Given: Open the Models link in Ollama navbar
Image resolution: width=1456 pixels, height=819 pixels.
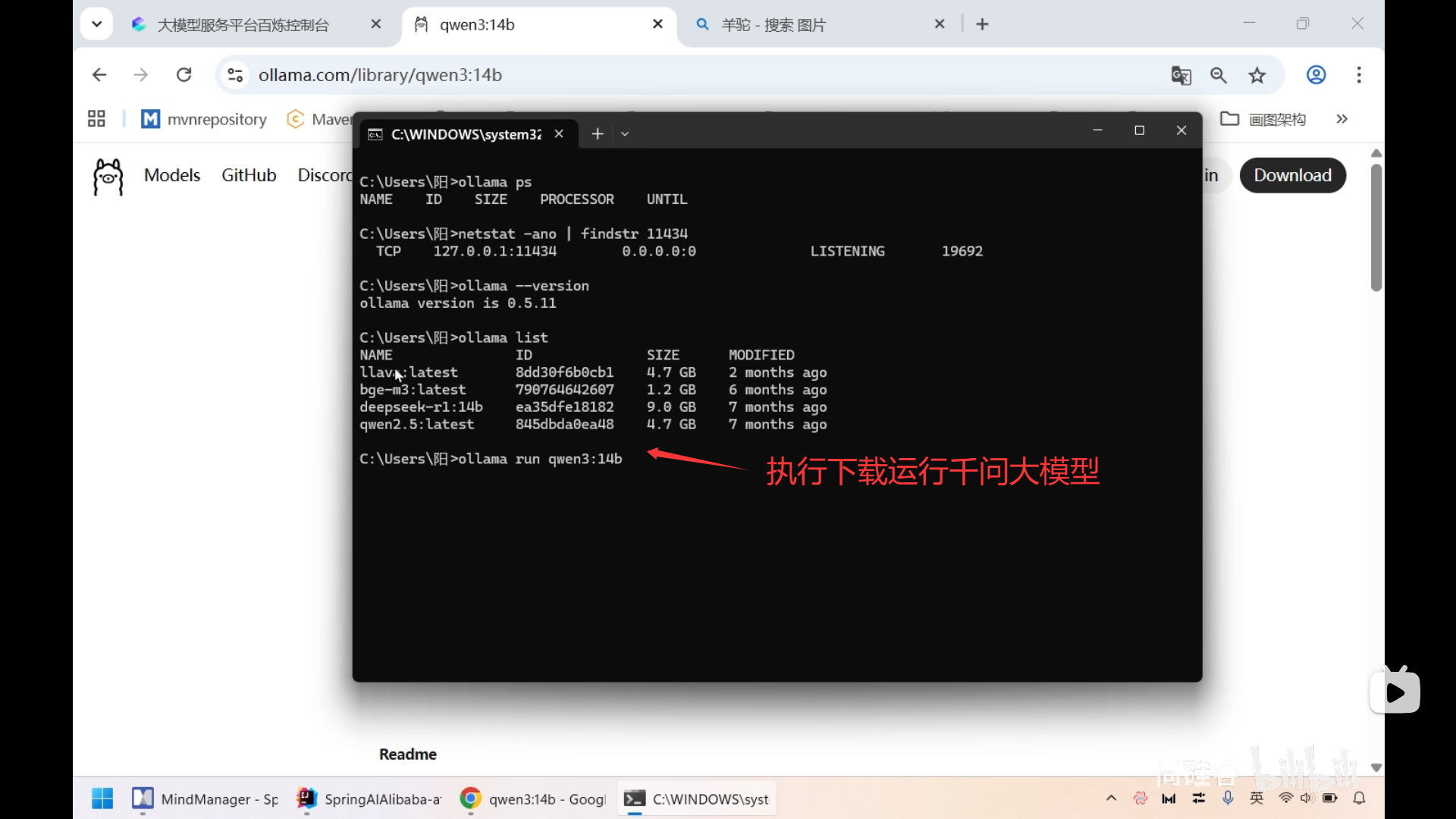Looking at the screenshot, I should (172, 175).
